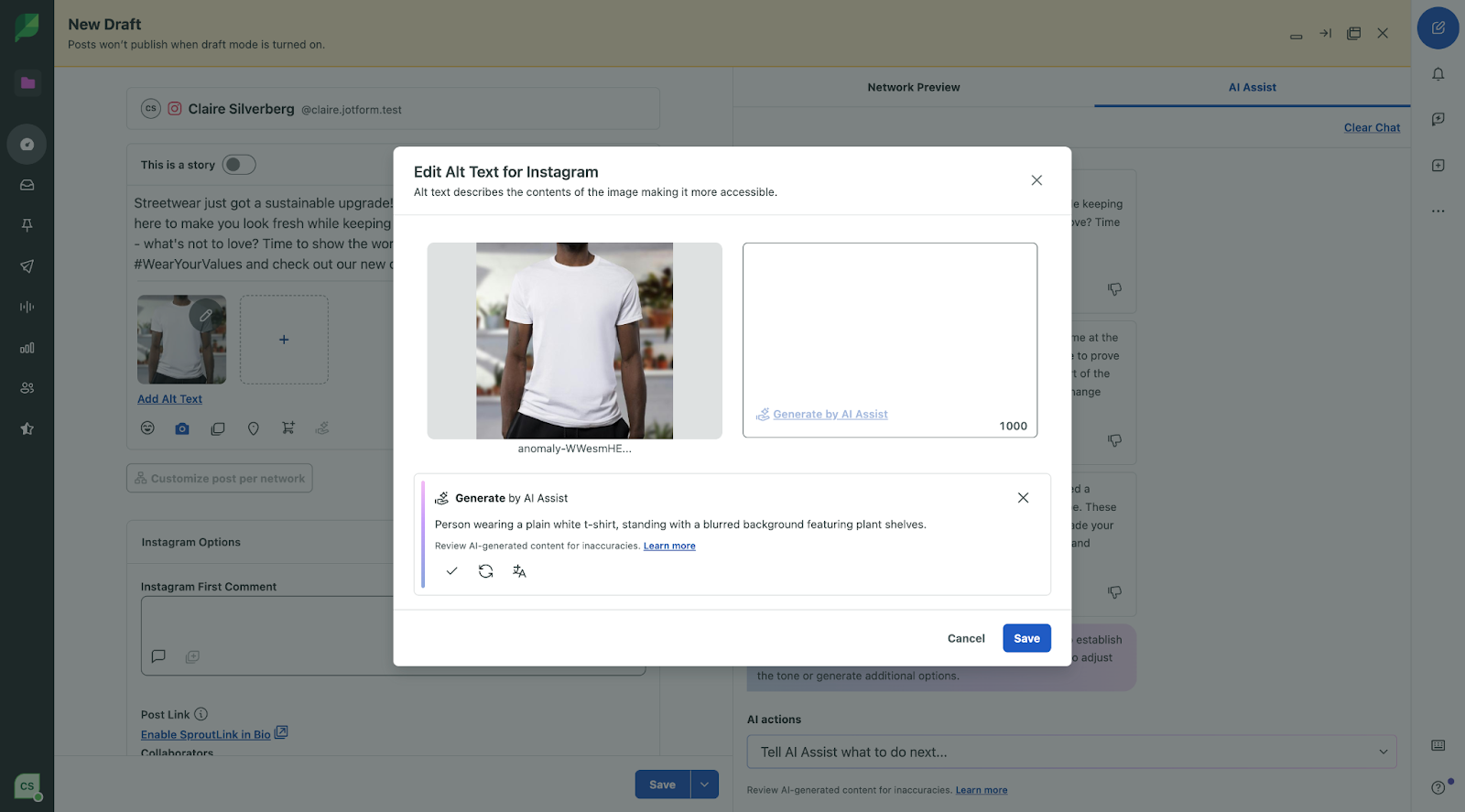Accept the generated alt text checkmark
The height and width of the screenshot is (812, 1465).
[451, 571]
